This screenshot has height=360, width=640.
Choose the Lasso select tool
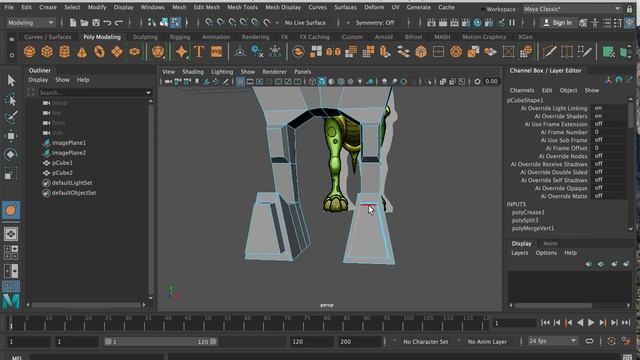[11, 99]
